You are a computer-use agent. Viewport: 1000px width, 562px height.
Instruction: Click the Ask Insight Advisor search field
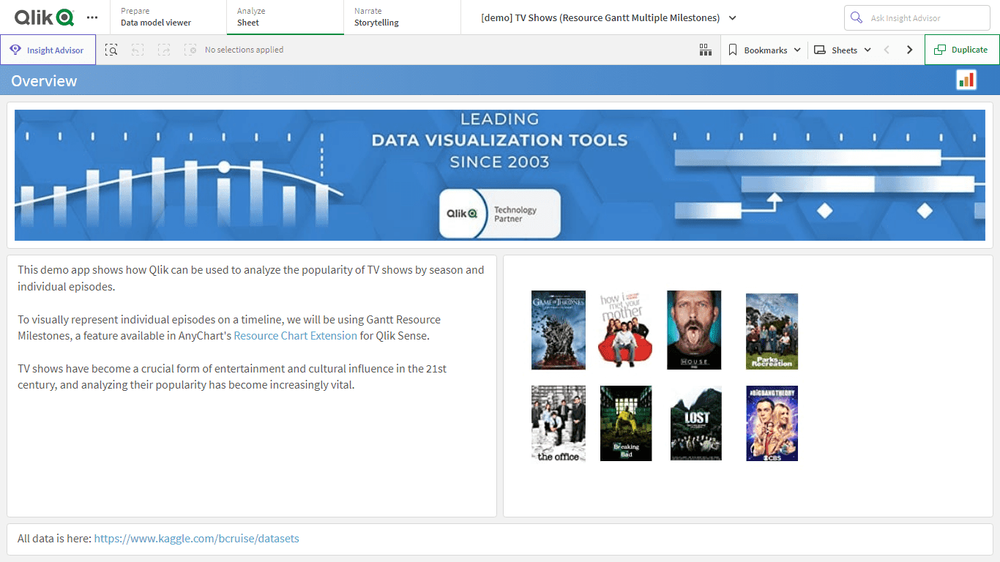[x=916, y=18]
